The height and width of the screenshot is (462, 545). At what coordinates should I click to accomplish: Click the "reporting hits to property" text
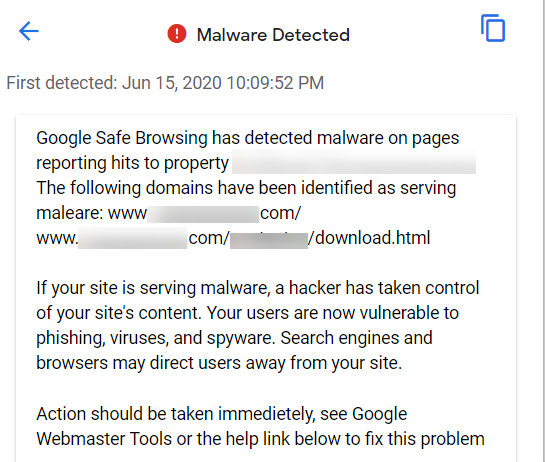(x=132, y=163)
